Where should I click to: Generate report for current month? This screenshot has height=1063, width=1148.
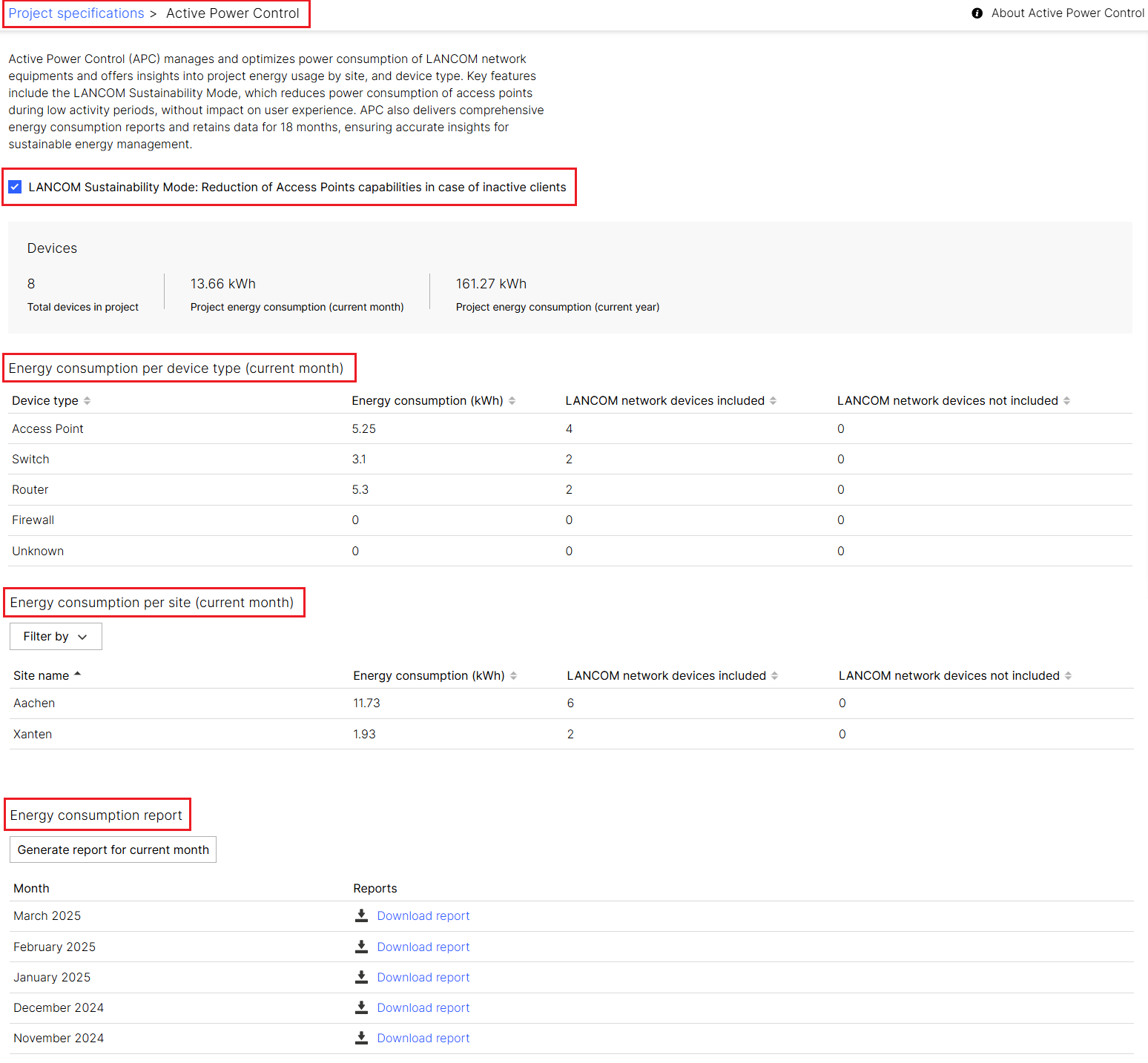[113, 850]
